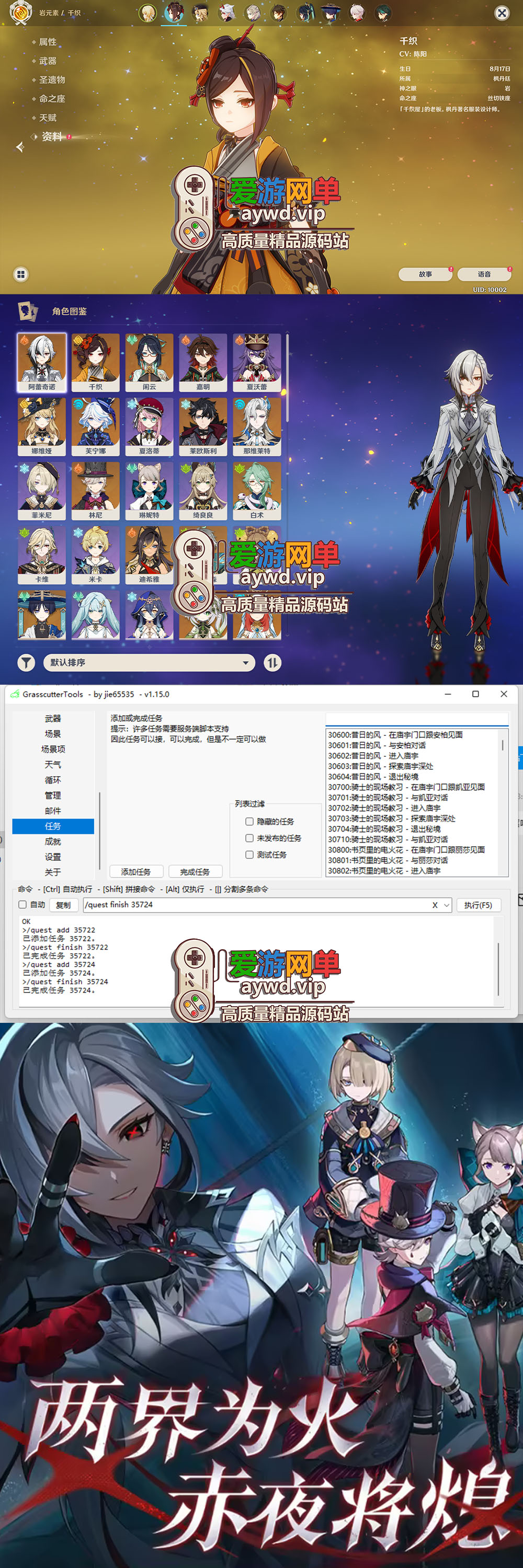Click the character list scrollbar
The height and width of the screenshot is (1568, 523).
coord(287,377)
